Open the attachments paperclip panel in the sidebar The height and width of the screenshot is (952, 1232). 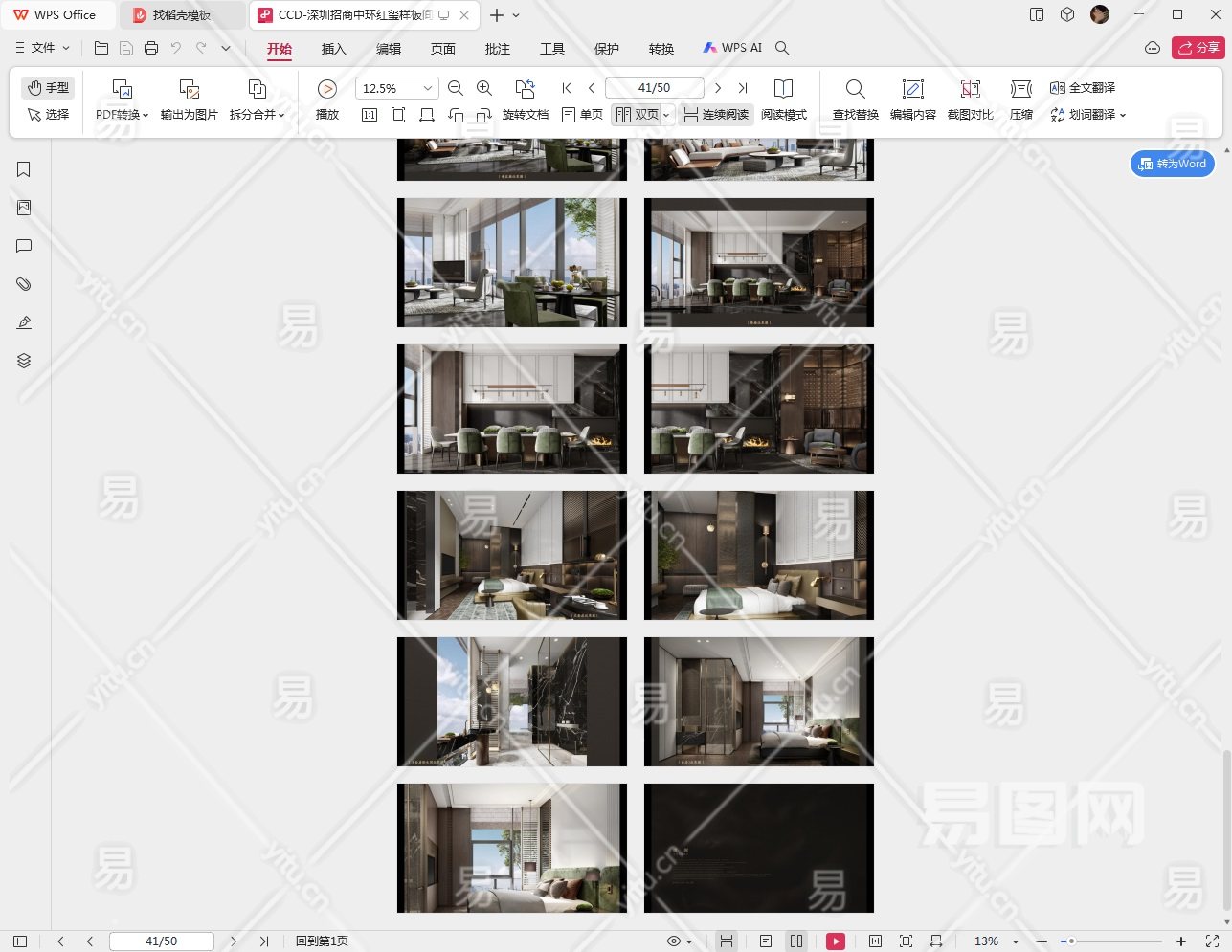pos(24,284)
